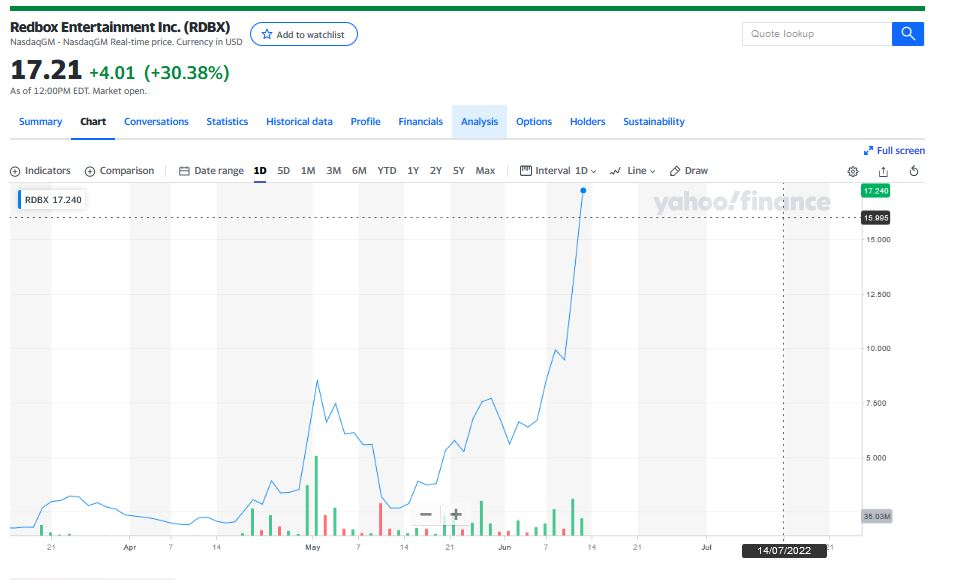Select the 1Y date range
The width and height of the screenshot is (967, 580).
click(x=413, y=171)
